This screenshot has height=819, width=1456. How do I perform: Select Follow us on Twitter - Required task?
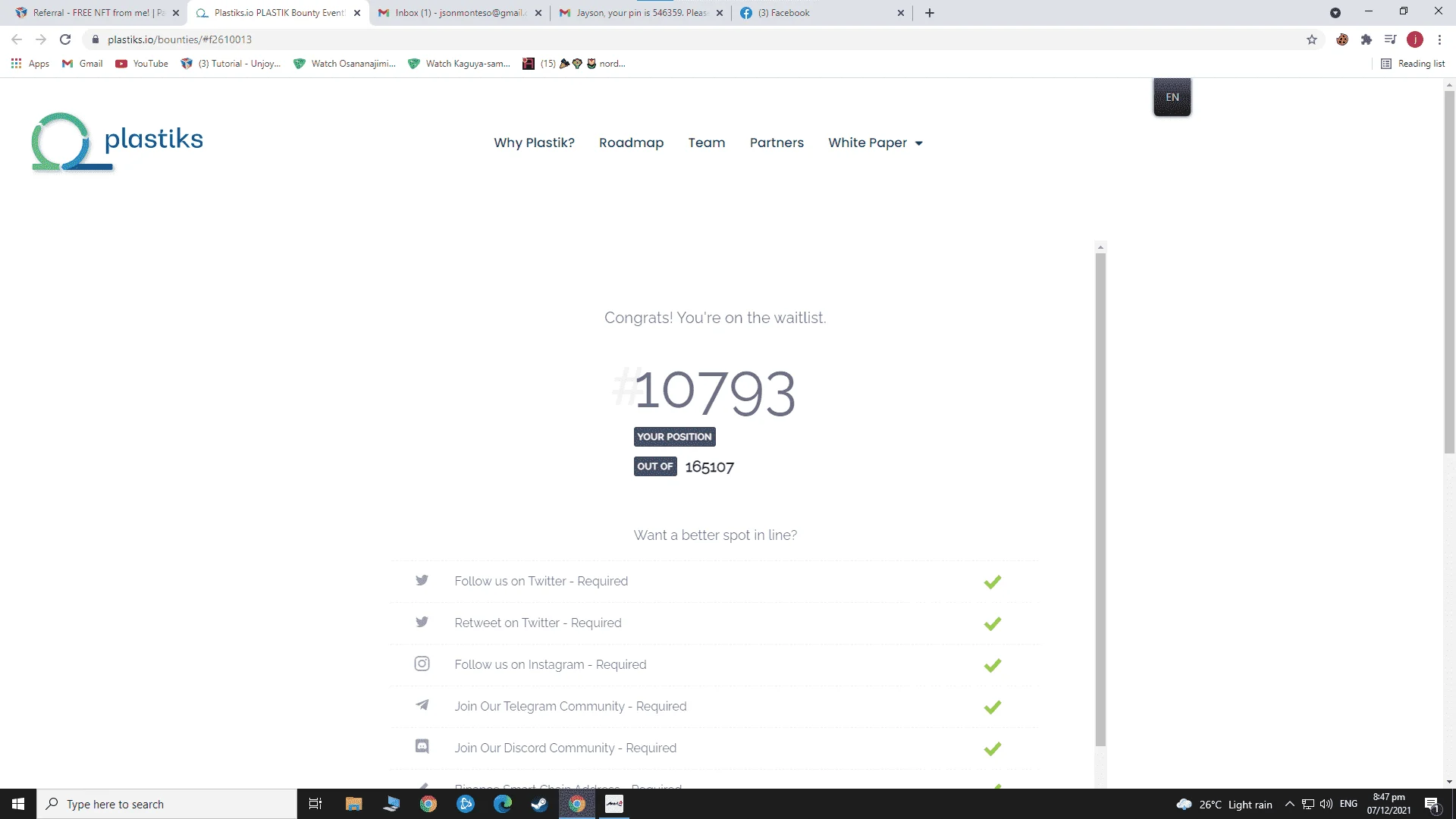pyautogui.click(x=714, y=582)
